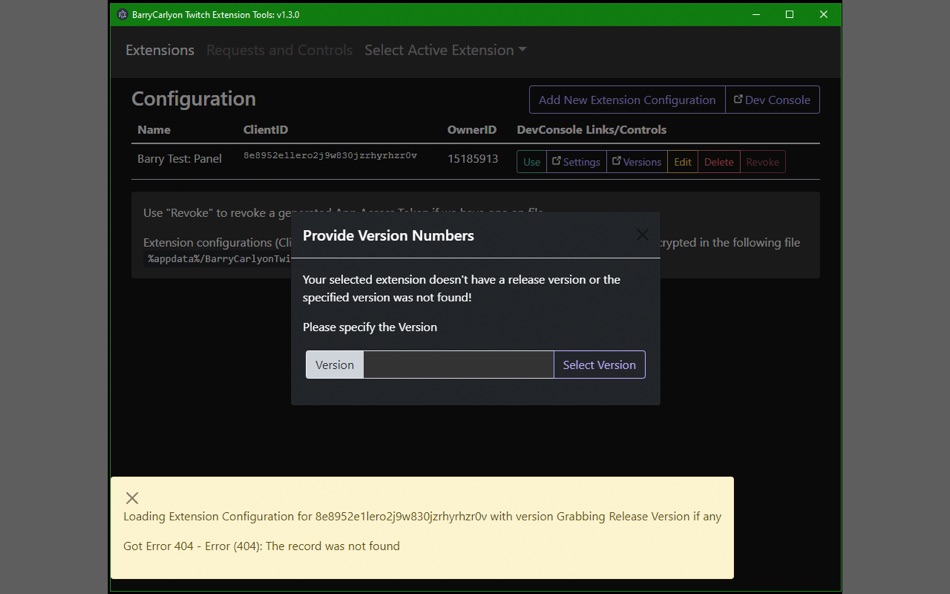Click the Revoke button

[763, 162]
